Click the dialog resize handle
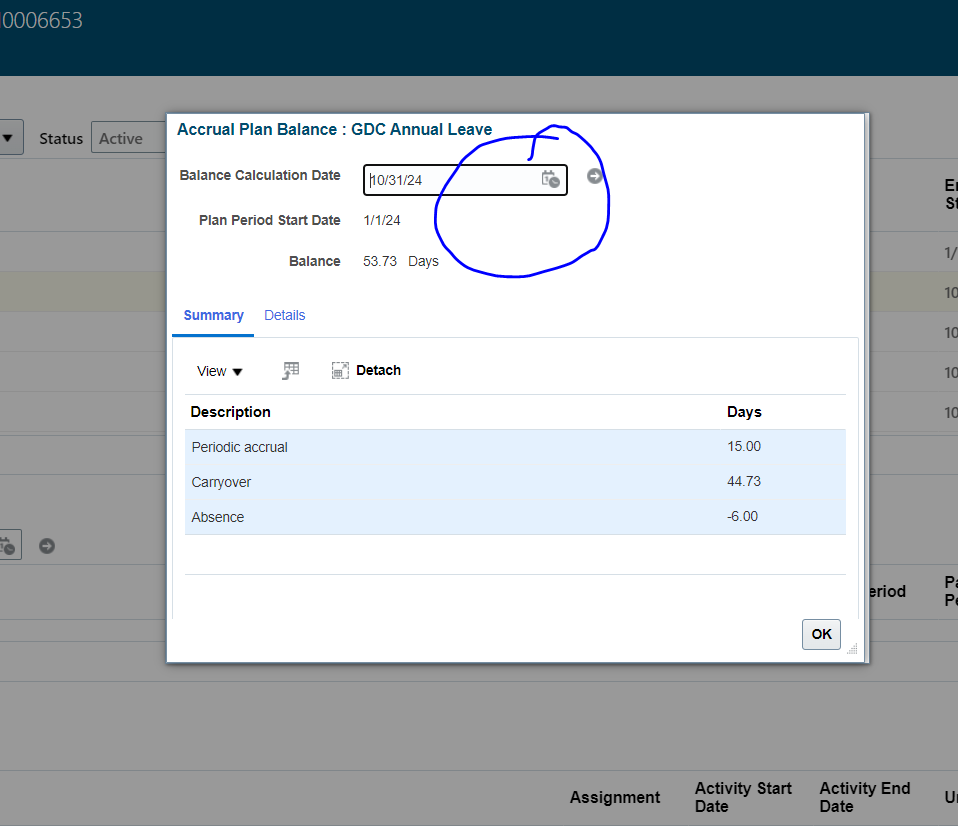The height and width of the screenshot is (826, 958). (x=852, y=649)
